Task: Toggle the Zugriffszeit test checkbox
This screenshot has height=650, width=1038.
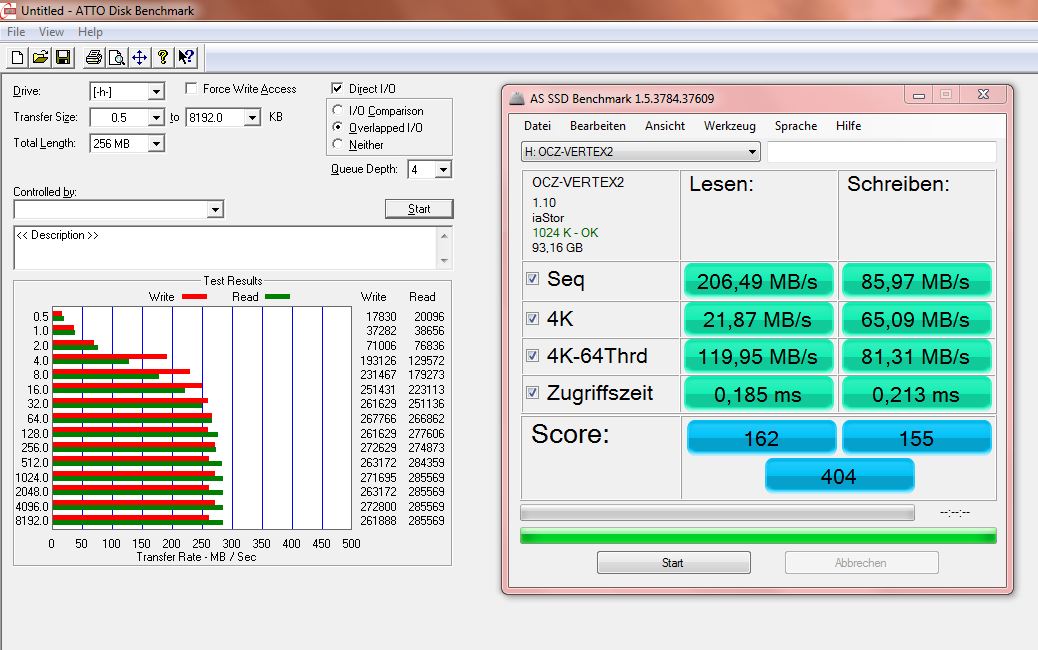Action: click(x=532, y=393)
